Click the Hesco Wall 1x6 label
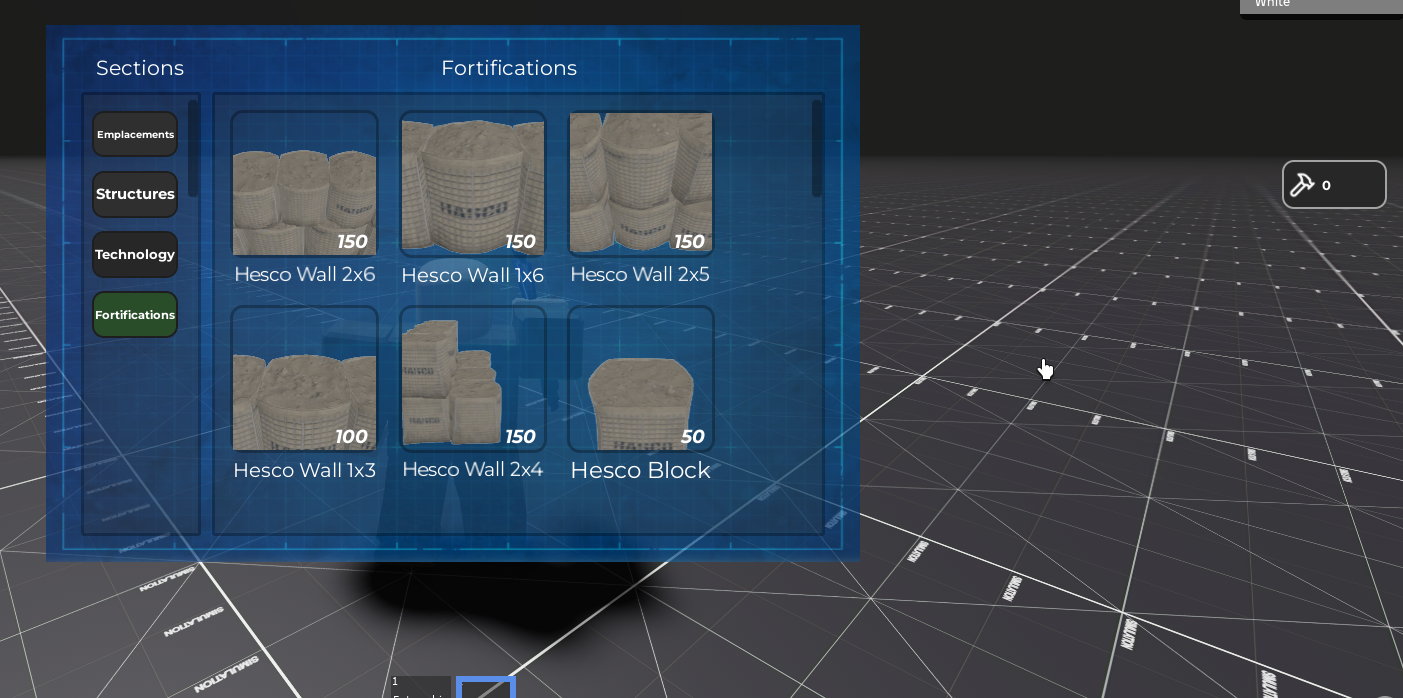Screen dimensions: 1403x698 click(473, 275)
